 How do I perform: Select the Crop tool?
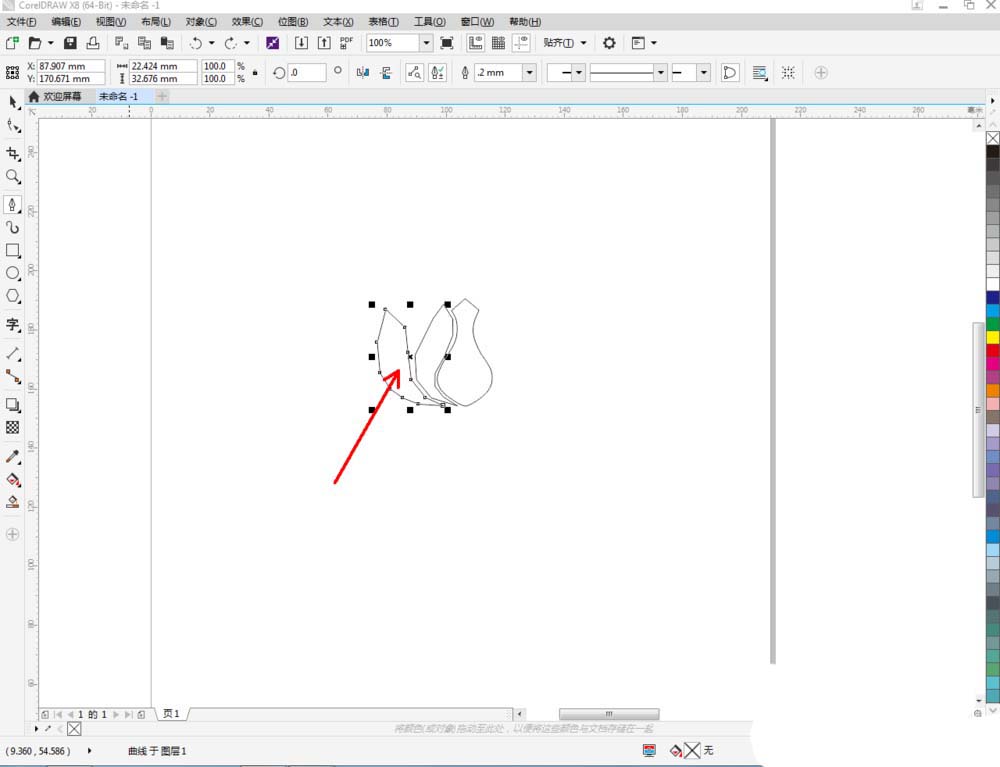pyautogui.click(x=13, y=153)
